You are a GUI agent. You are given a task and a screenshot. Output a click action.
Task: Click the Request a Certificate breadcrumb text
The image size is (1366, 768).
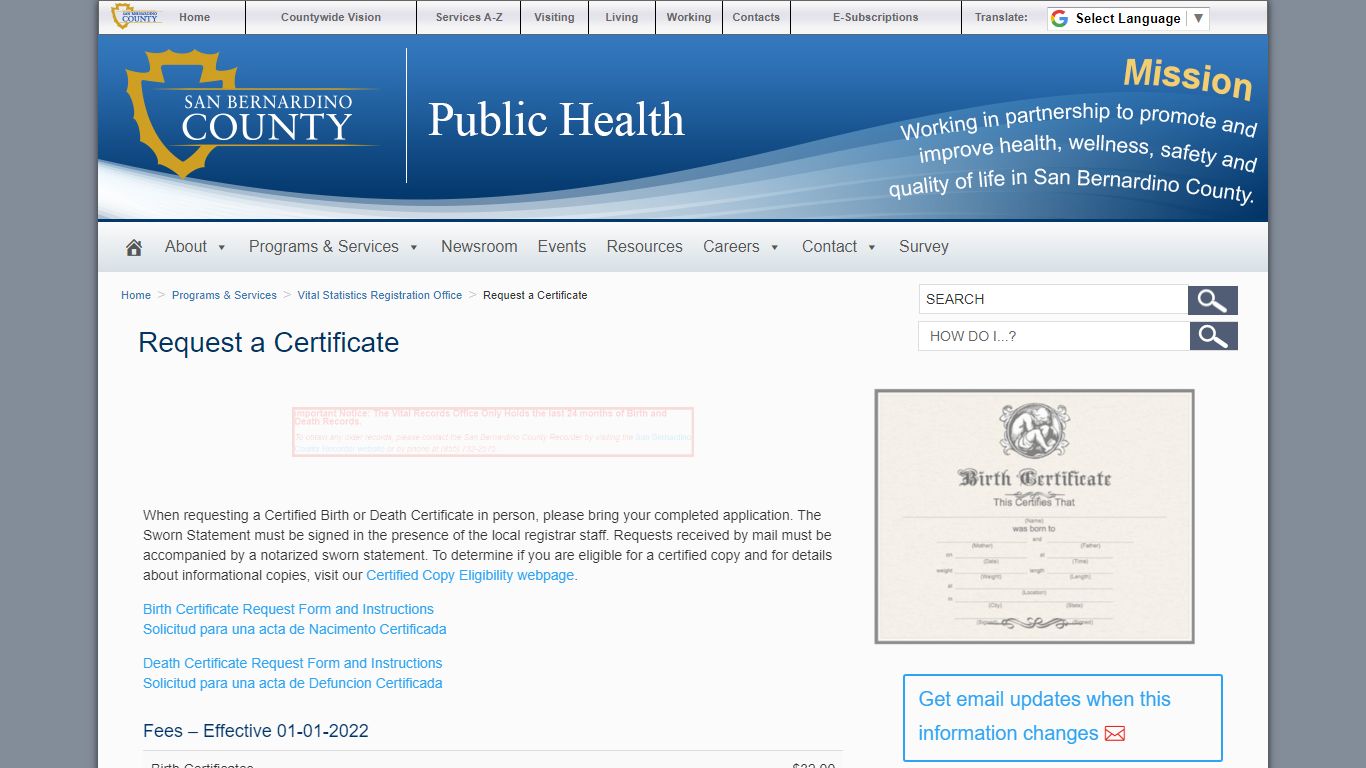tap(535, 295)
